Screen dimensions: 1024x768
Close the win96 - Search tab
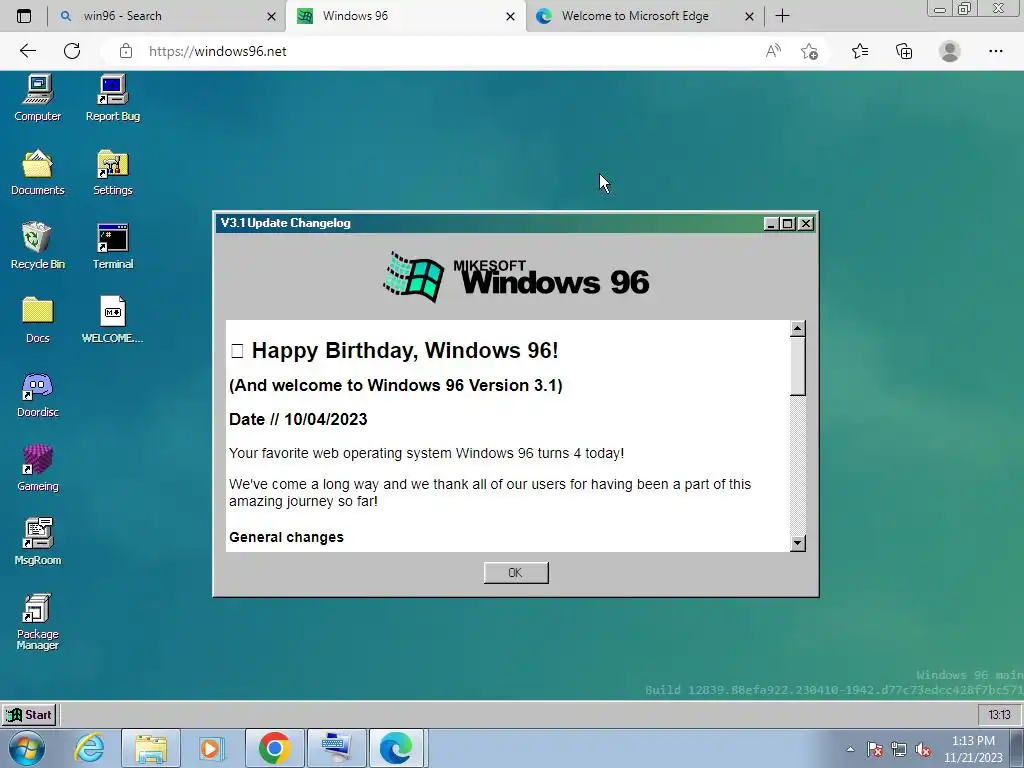272,16
